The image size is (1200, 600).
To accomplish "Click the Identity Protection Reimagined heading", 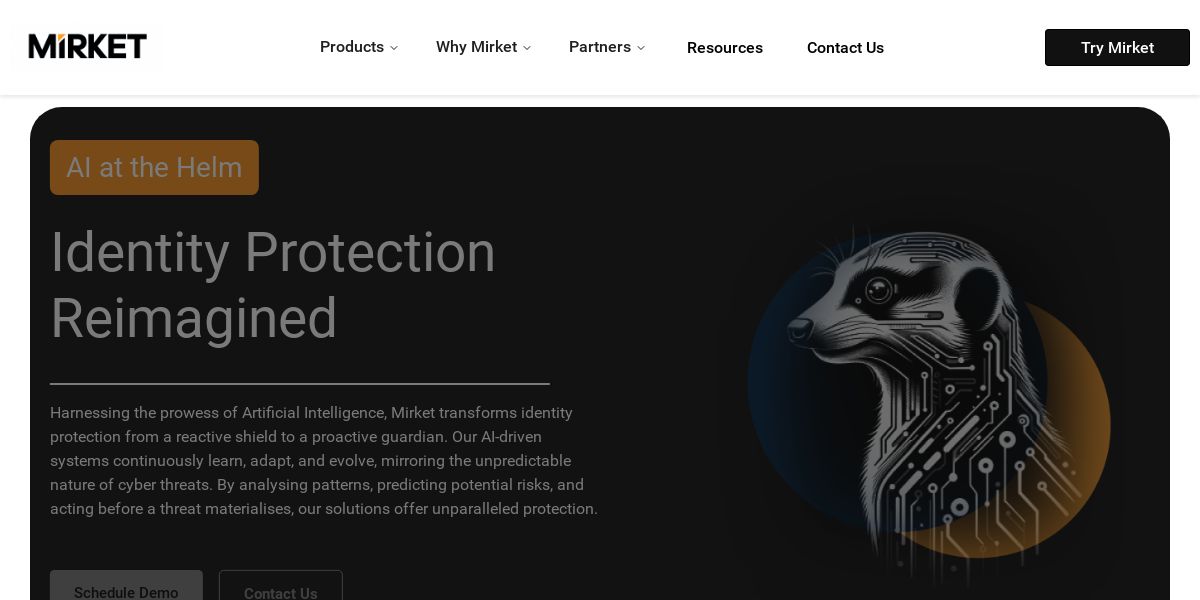I will (273, 285).
